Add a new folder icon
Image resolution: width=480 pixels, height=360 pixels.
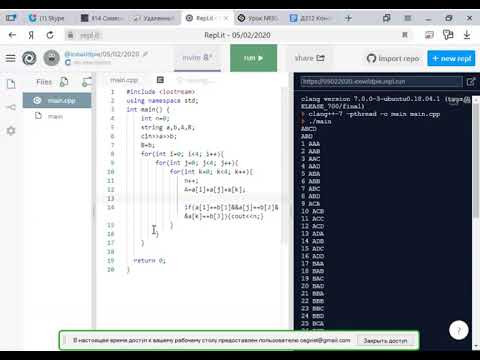point(87,82)
